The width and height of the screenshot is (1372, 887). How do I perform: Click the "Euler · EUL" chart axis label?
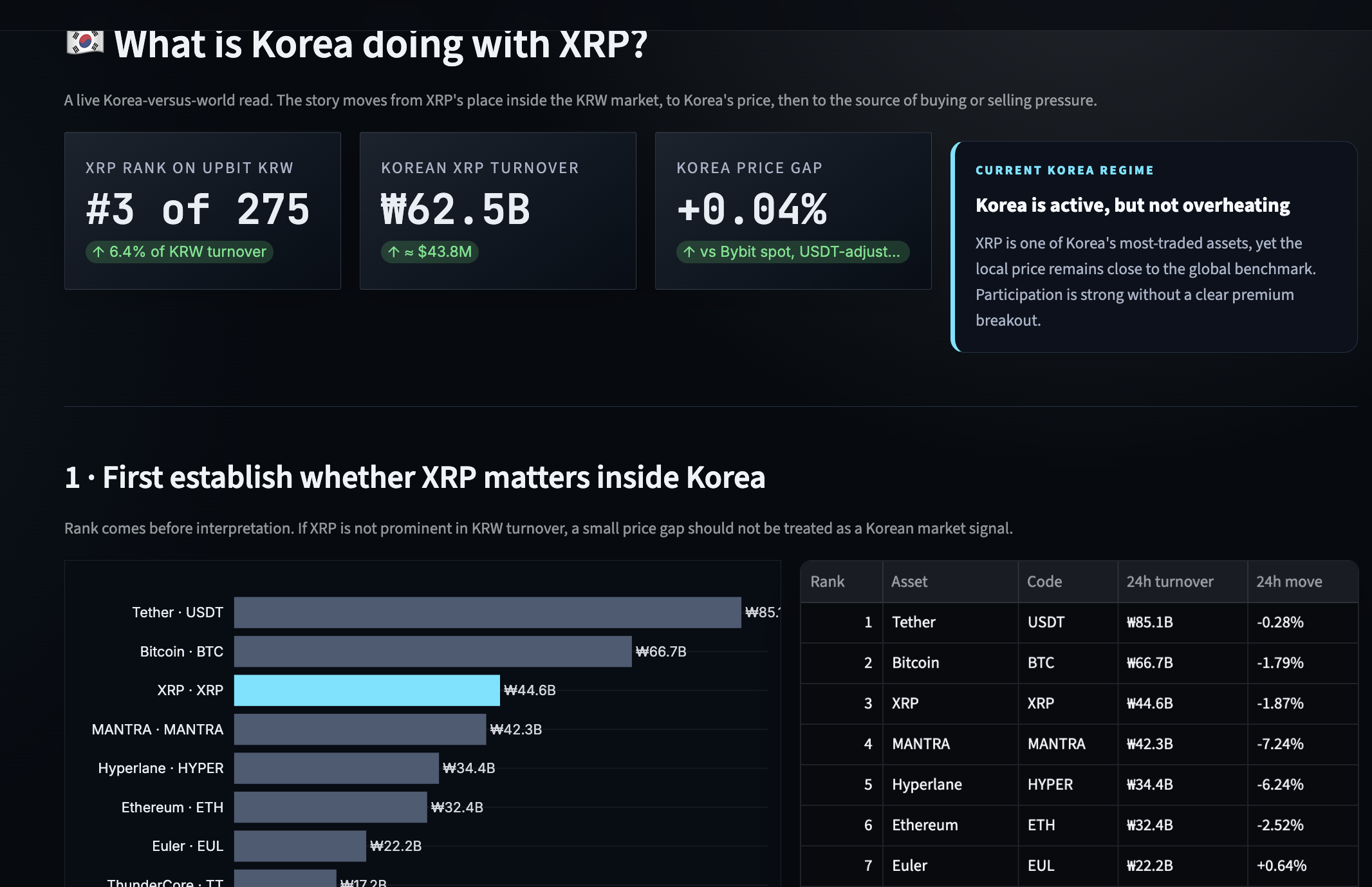point(188,846)
